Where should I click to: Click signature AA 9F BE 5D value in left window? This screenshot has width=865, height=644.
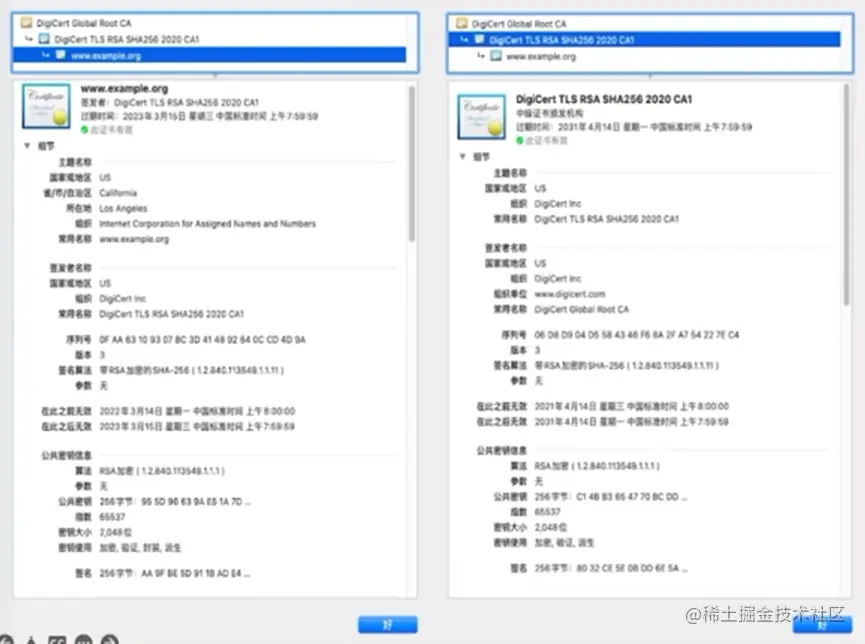pos(175,573)
